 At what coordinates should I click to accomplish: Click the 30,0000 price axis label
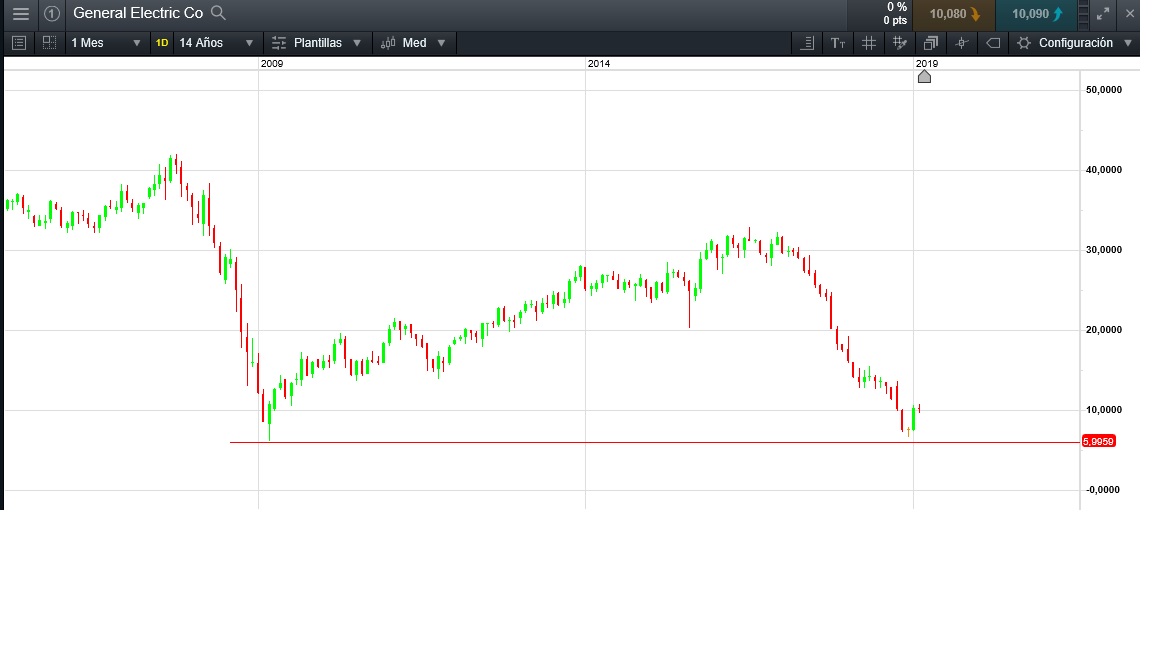[1104, 250]
